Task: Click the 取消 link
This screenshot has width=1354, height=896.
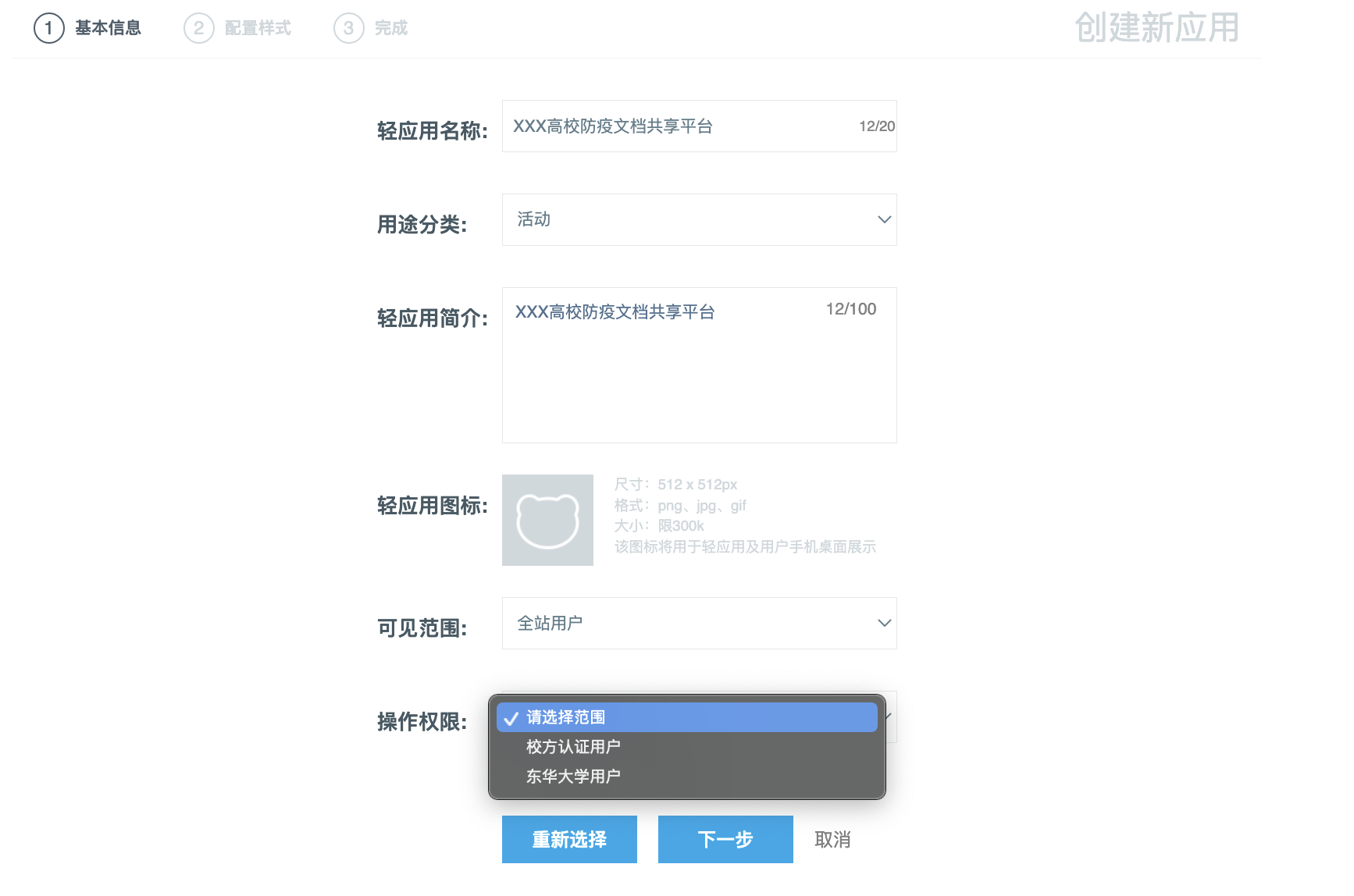Action: point(832,840)
